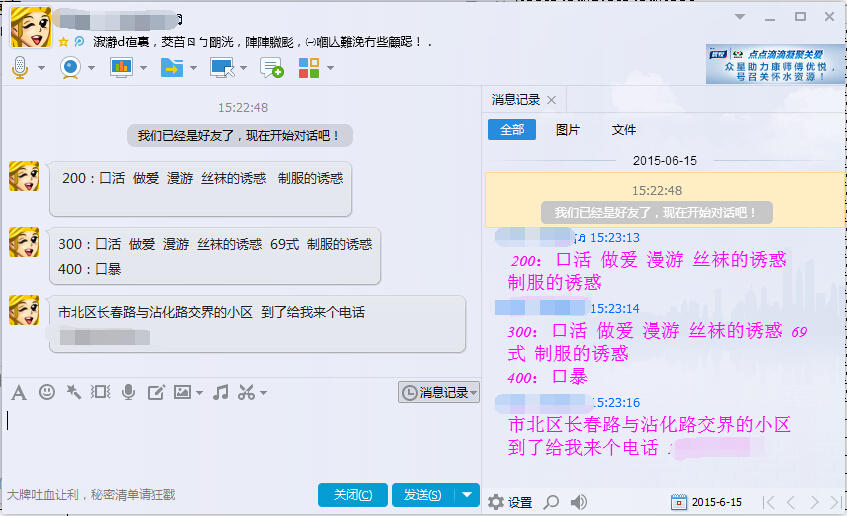Open the screenshot scissors dropdown arrow

pos(264,393)
